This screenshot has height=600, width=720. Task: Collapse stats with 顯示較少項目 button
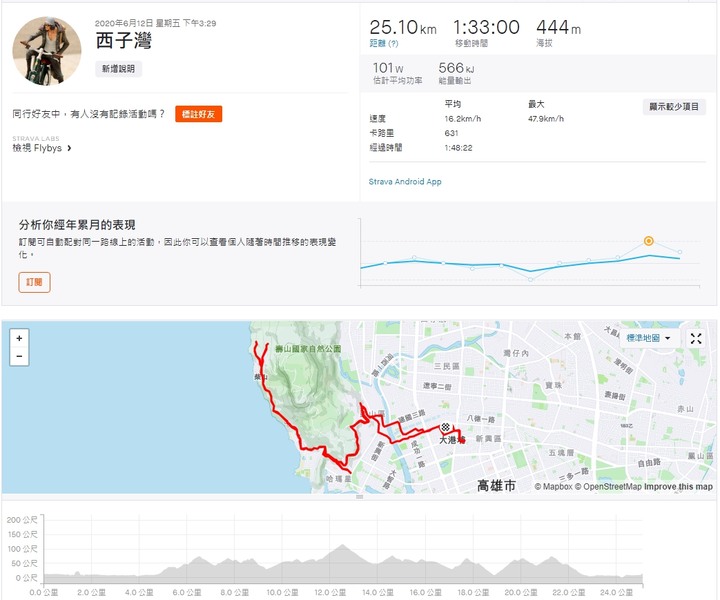pos(674,107)
